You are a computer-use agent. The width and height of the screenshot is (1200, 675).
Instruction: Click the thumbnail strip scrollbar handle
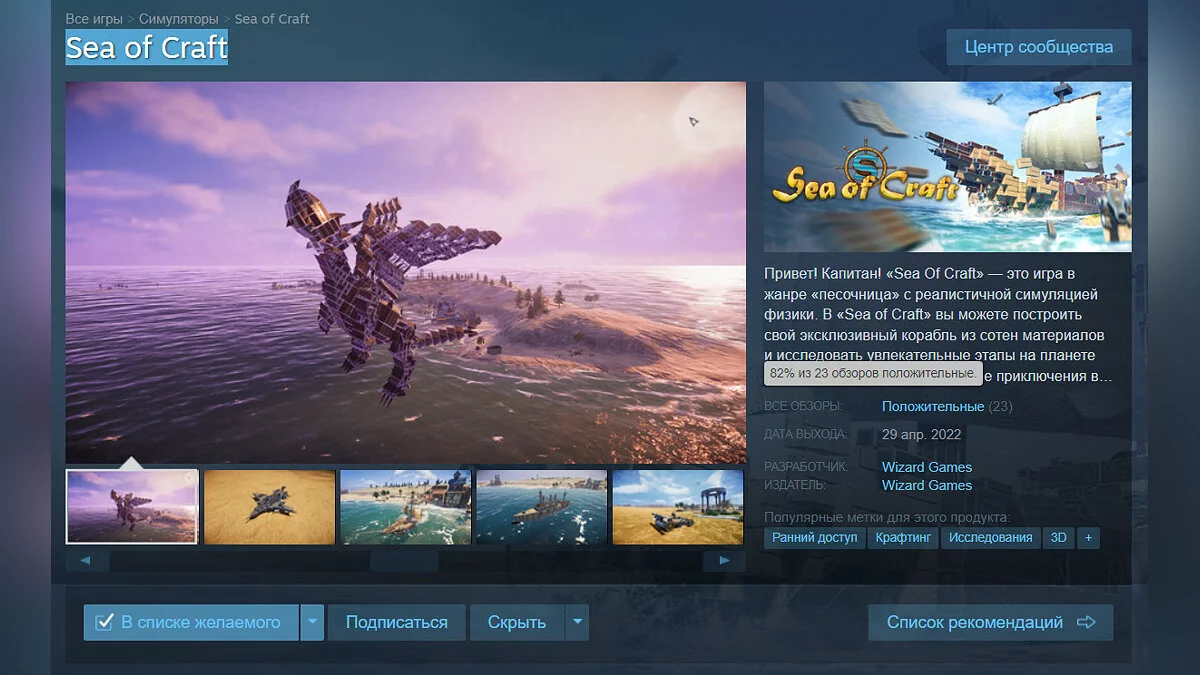point(404,561)
